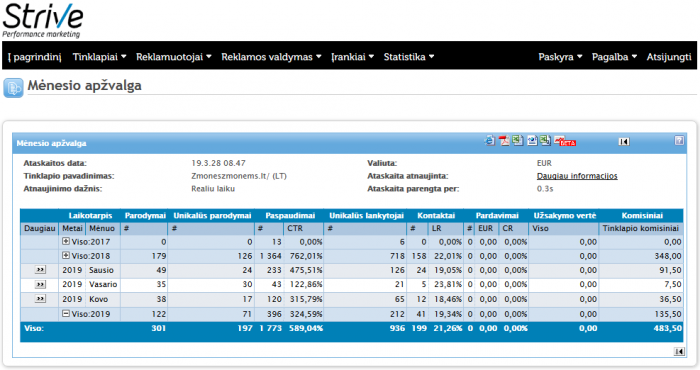This screenshot has width=700, height=370.
Task: Select the Vasario month cell
Action: pyautogui.click(x=103, y=284)
